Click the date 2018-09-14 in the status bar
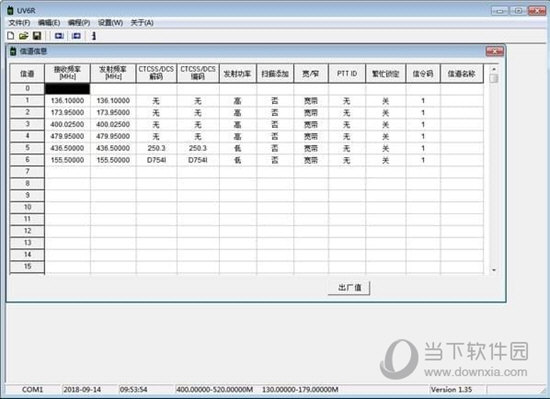The height and width of the screenshot is (399, 550). pyautogui.click(x=82, y=390)
